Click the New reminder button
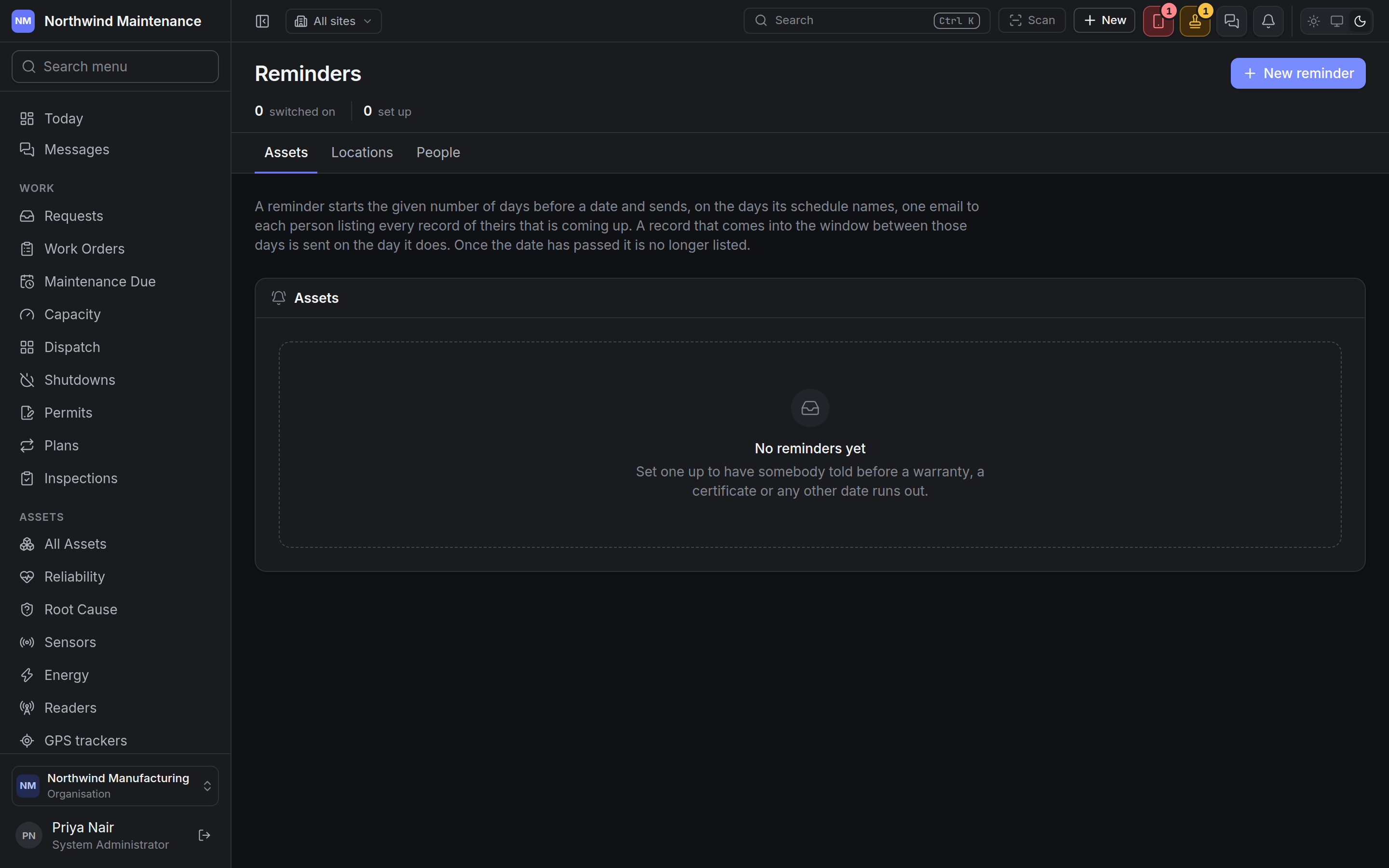Screen dimensions: 1389x868 pos(1298,73)
